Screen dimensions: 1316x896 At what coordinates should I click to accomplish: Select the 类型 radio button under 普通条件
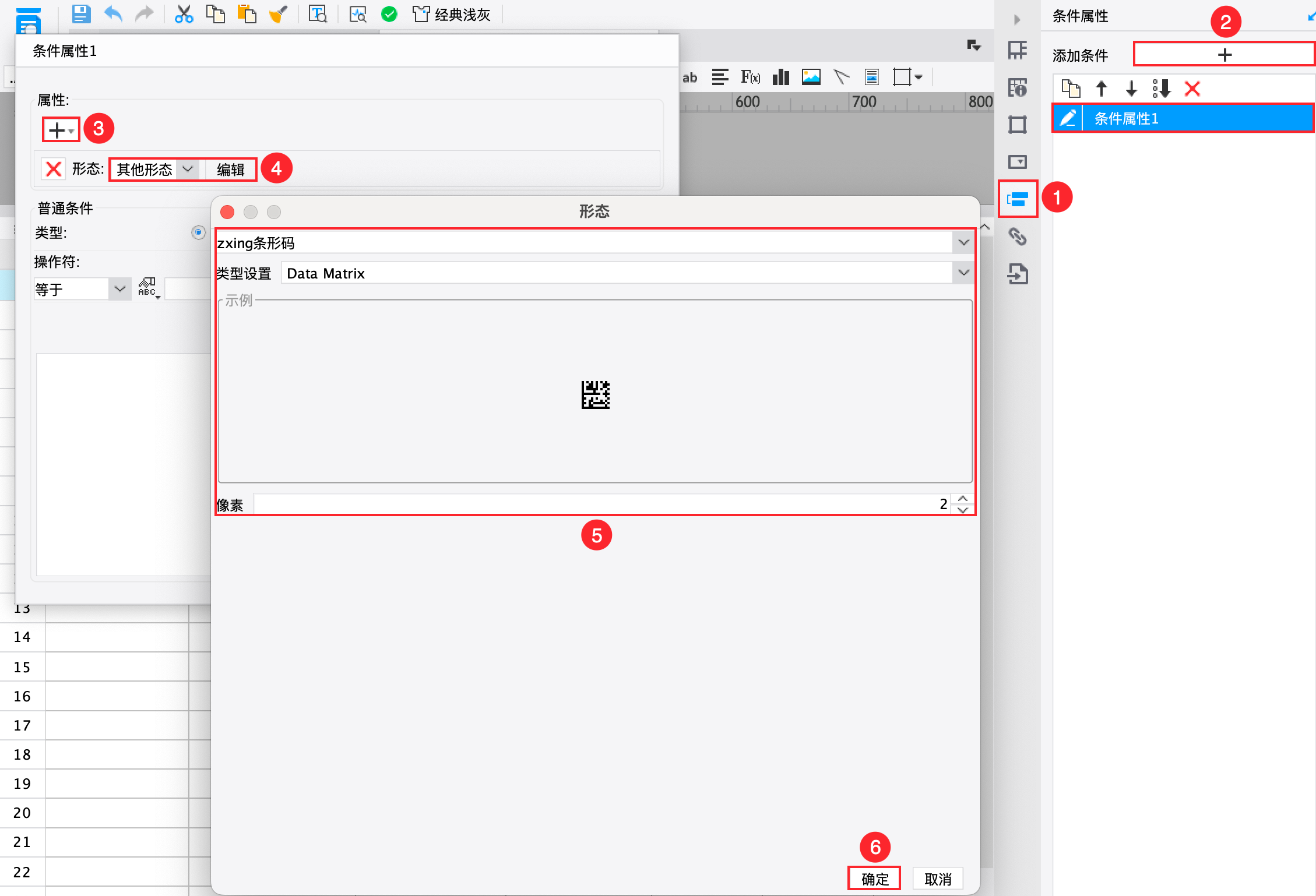198,232
